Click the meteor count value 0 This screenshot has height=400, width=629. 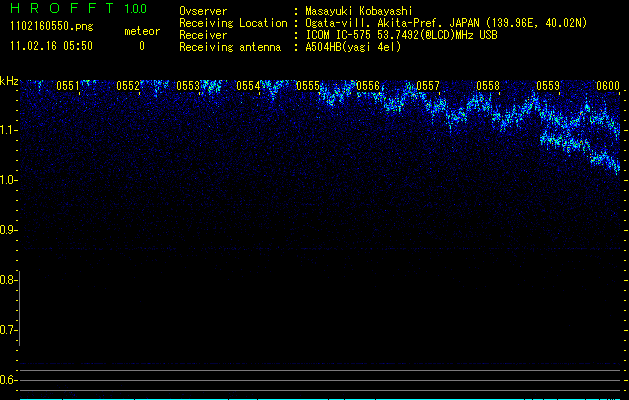coord(142,46)
